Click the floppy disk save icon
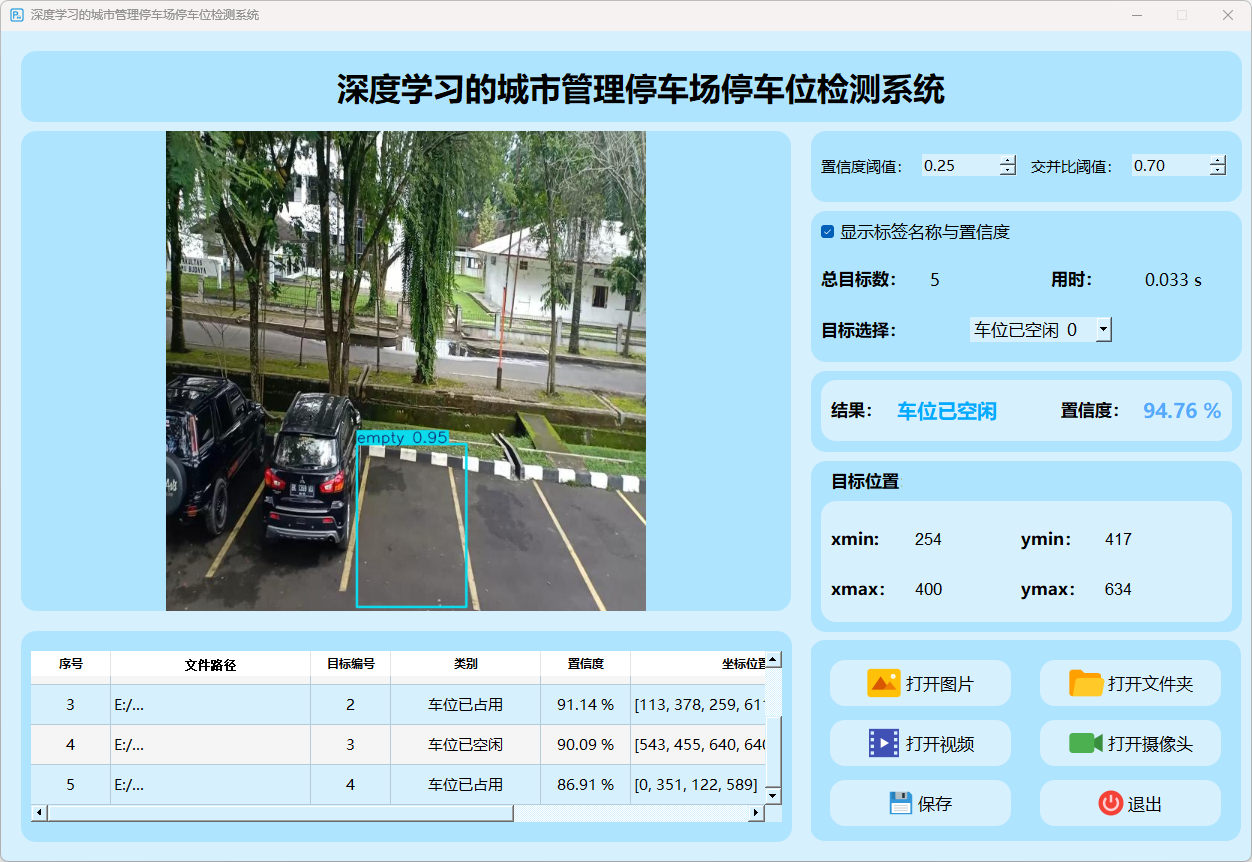Image resolution: width=1252 pixels, height=862 pixels. click(900, 803)
